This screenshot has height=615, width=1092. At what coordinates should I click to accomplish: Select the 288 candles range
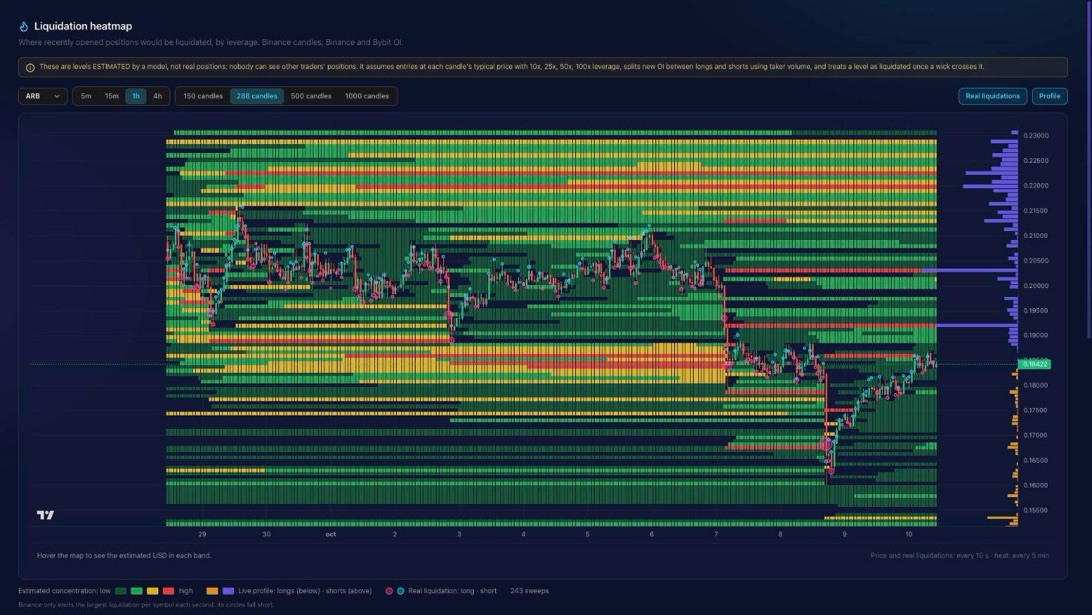click(257, 96)
